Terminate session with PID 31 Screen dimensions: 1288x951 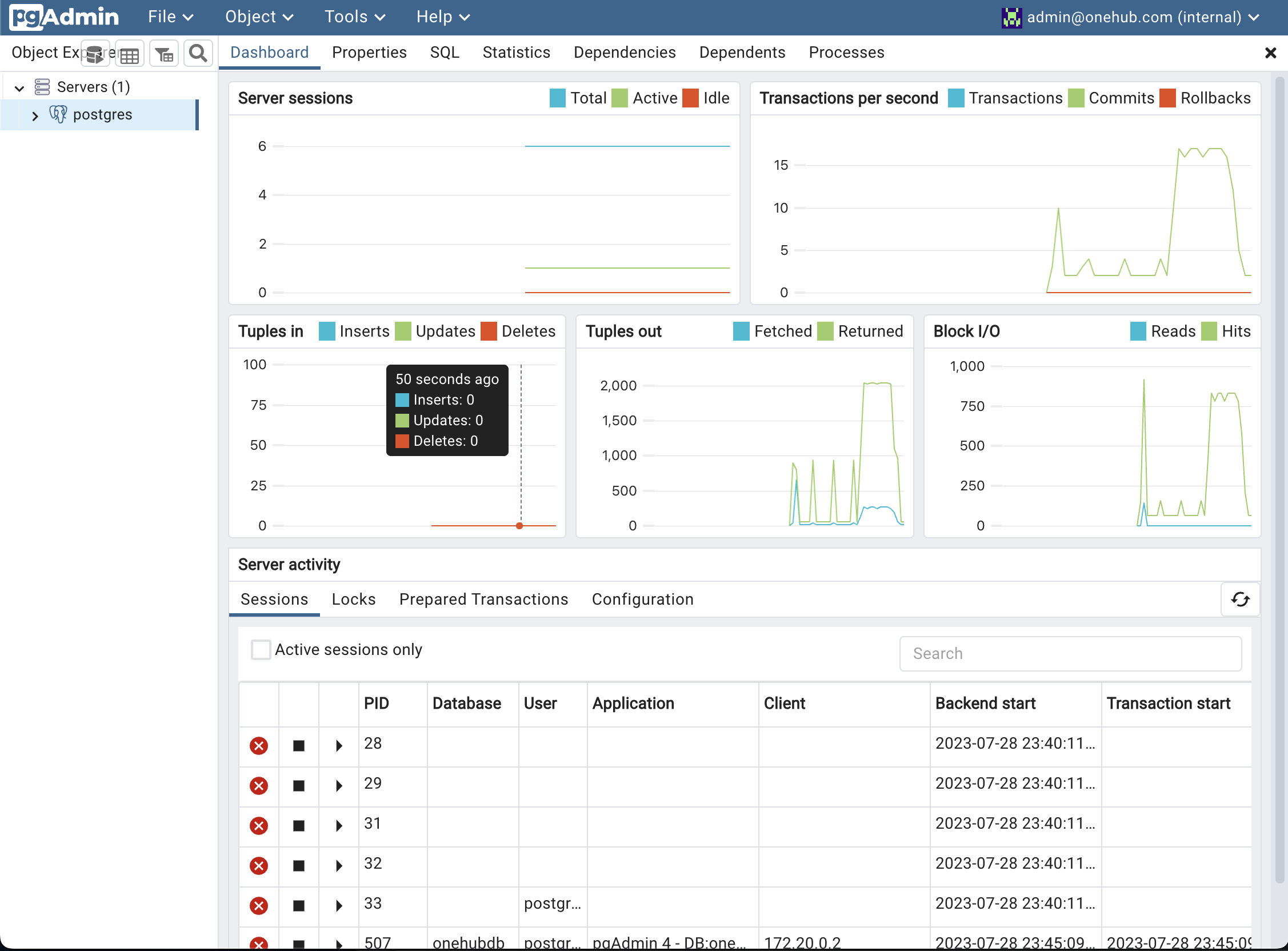tap(258, 826)
